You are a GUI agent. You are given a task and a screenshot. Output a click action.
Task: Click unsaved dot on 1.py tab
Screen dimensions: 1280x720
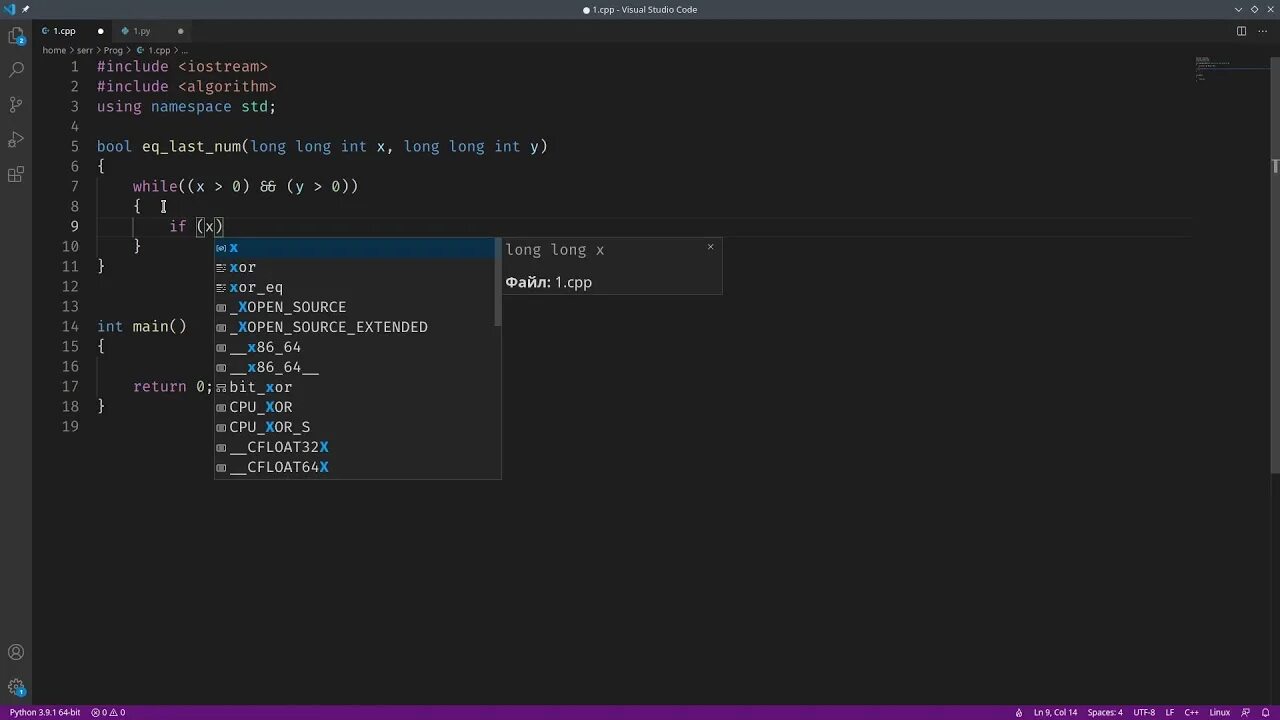[x=180, y=31]
